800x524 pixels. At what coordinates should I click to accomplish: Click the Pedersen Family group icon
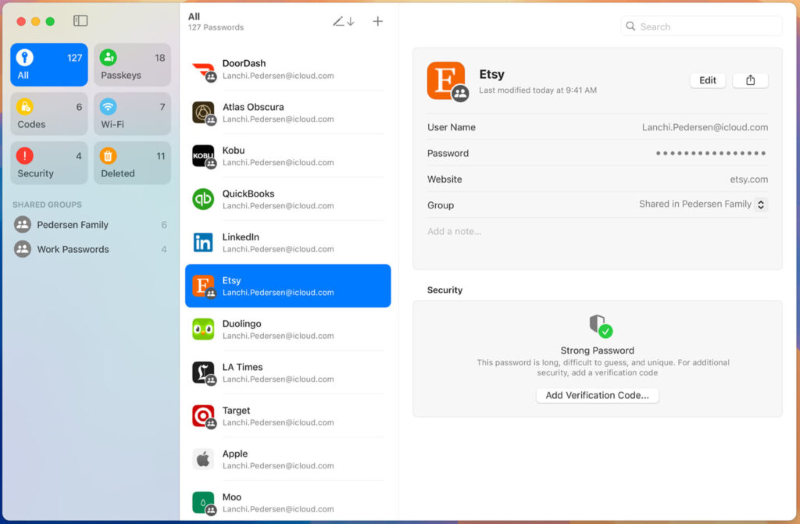click(x=22, y=224)
